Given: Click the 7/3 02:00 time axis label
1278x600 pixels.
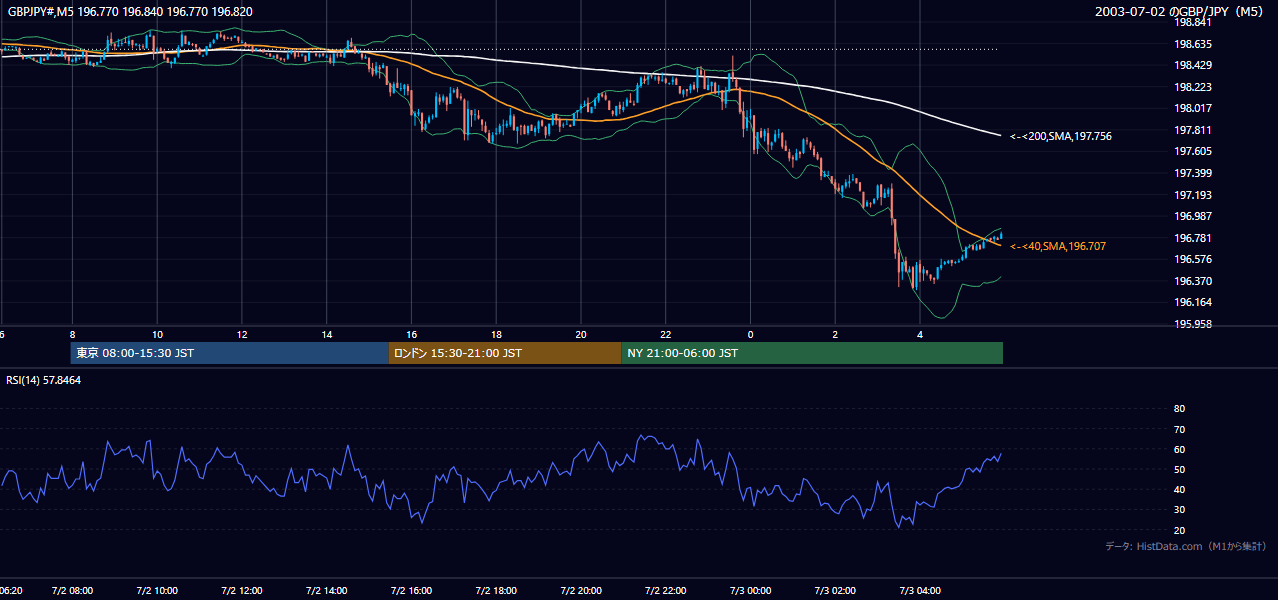Looking at the screenshot, I should (835, 591).
